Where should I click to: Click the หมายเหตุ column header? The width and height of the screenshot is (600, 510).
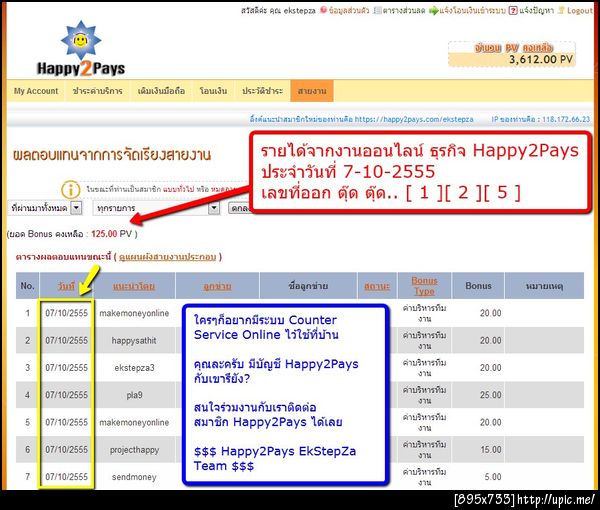pyautogui.click(x=544, y=286)
